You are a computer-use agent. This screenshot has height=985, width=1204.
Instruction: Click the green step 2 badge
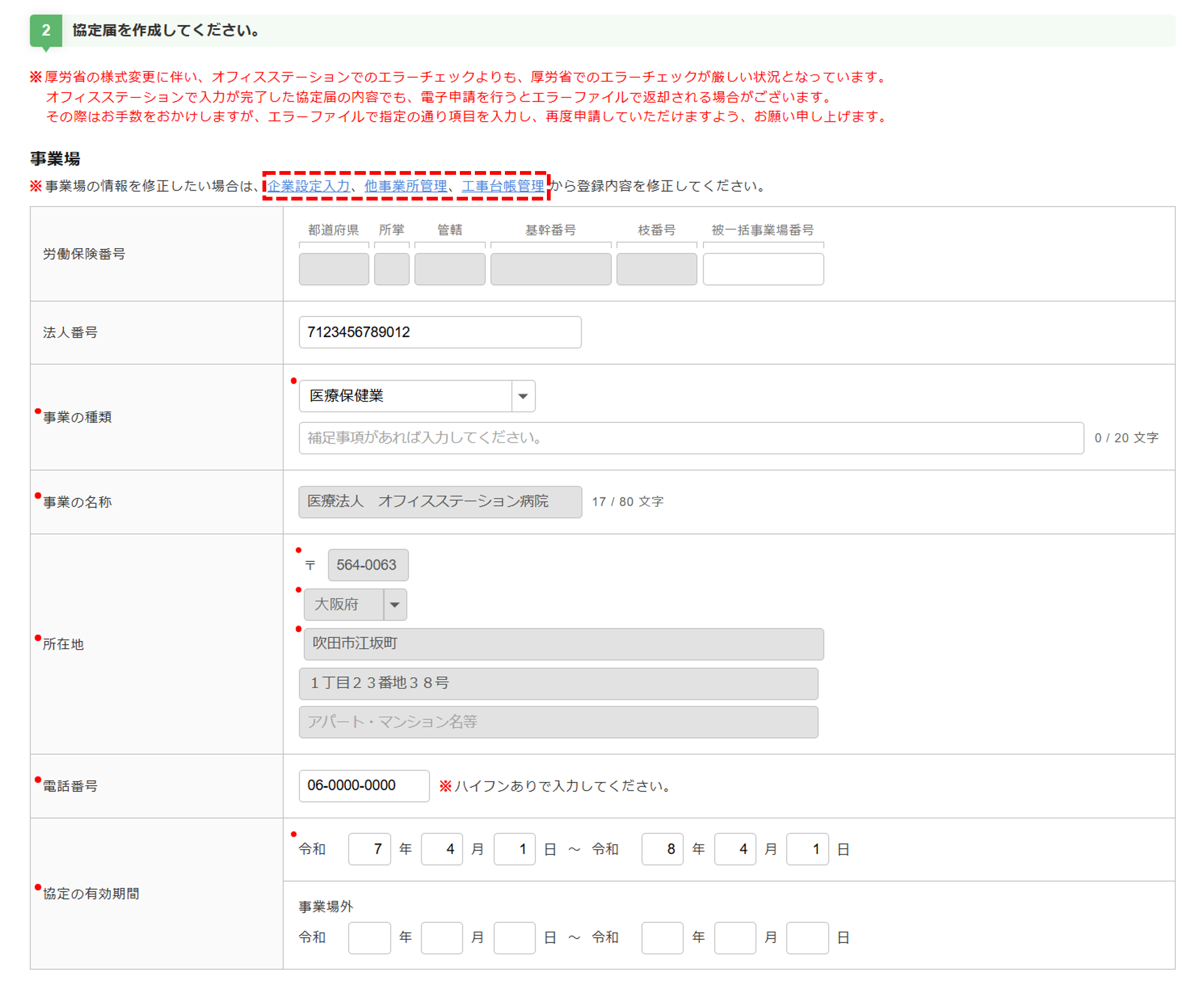46,30
